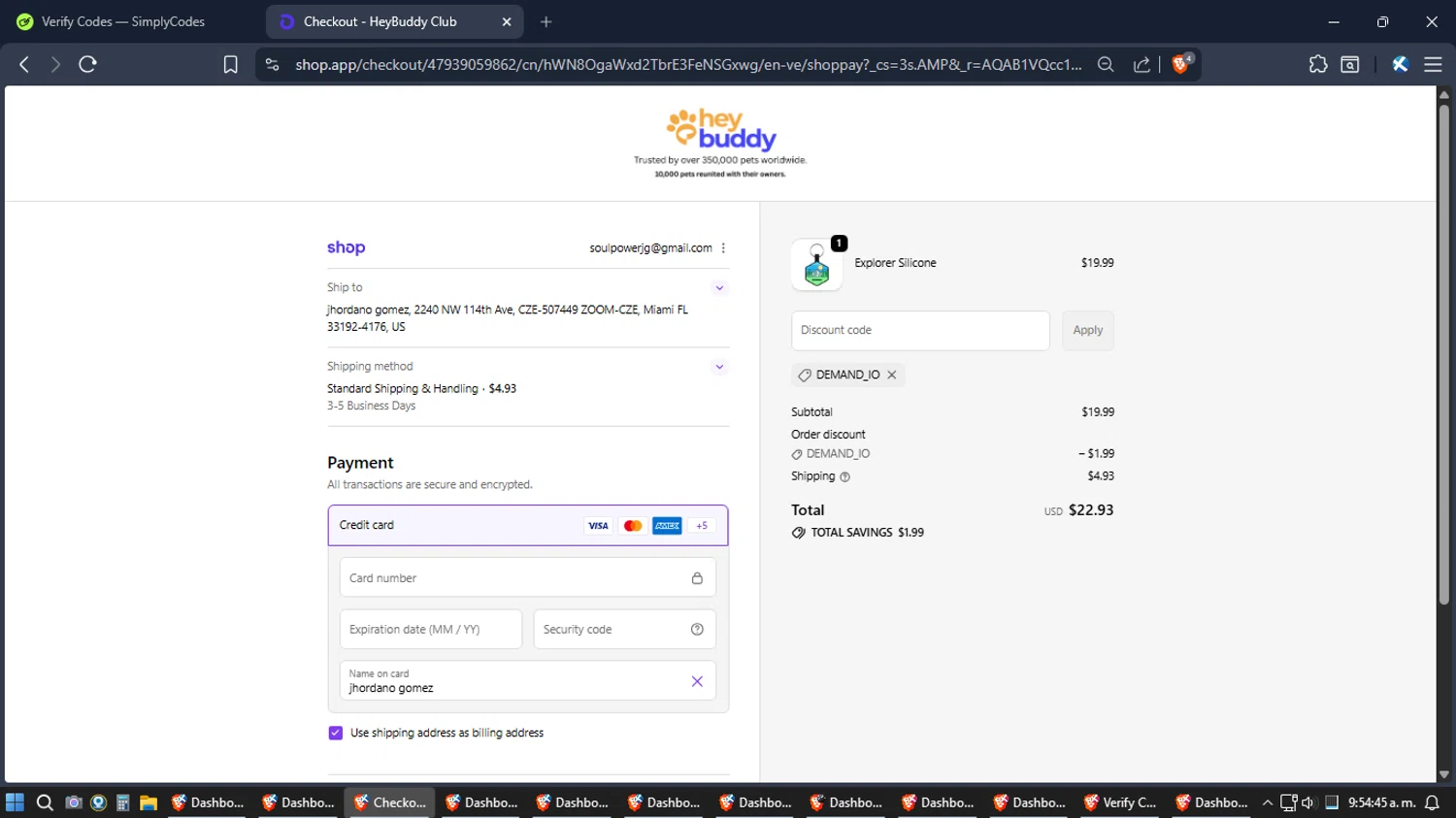This screenshot has width=1456, height=818.
Task: Toggle the browser sidebar panel icon
Action: pyautogui.click(x=1349, y=64)
